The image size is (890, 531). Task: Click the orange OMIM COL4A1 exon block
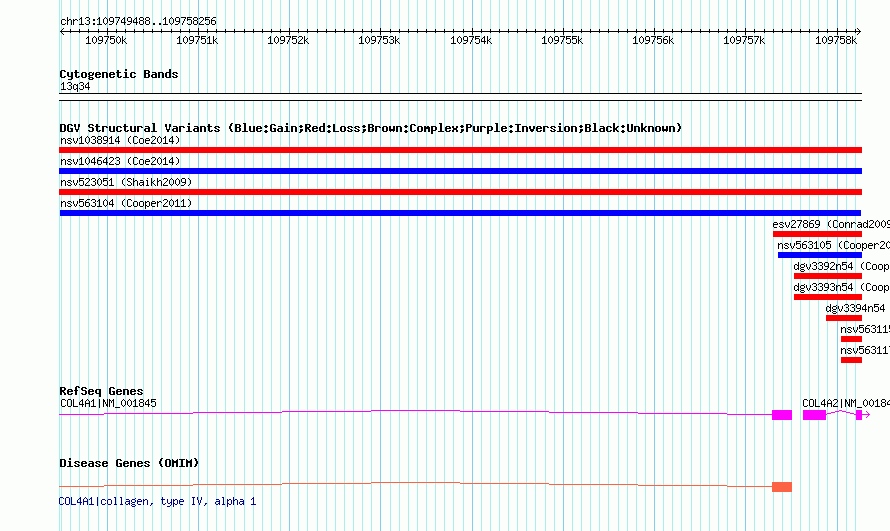pyautogui.click(x=782, y=487)
